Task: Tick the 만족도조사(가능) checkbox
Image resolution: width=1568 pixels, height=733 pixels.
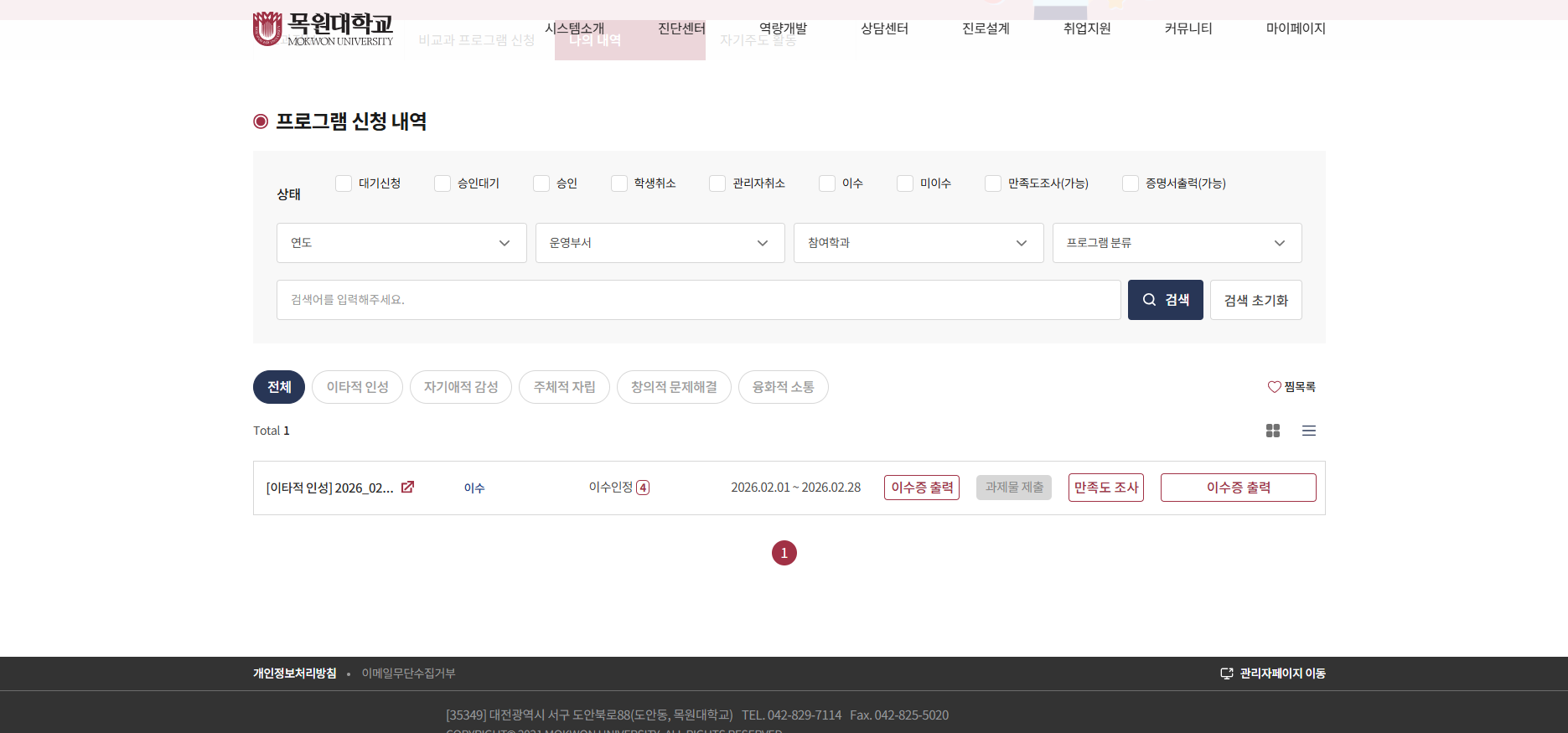Action: click(993, 183)
